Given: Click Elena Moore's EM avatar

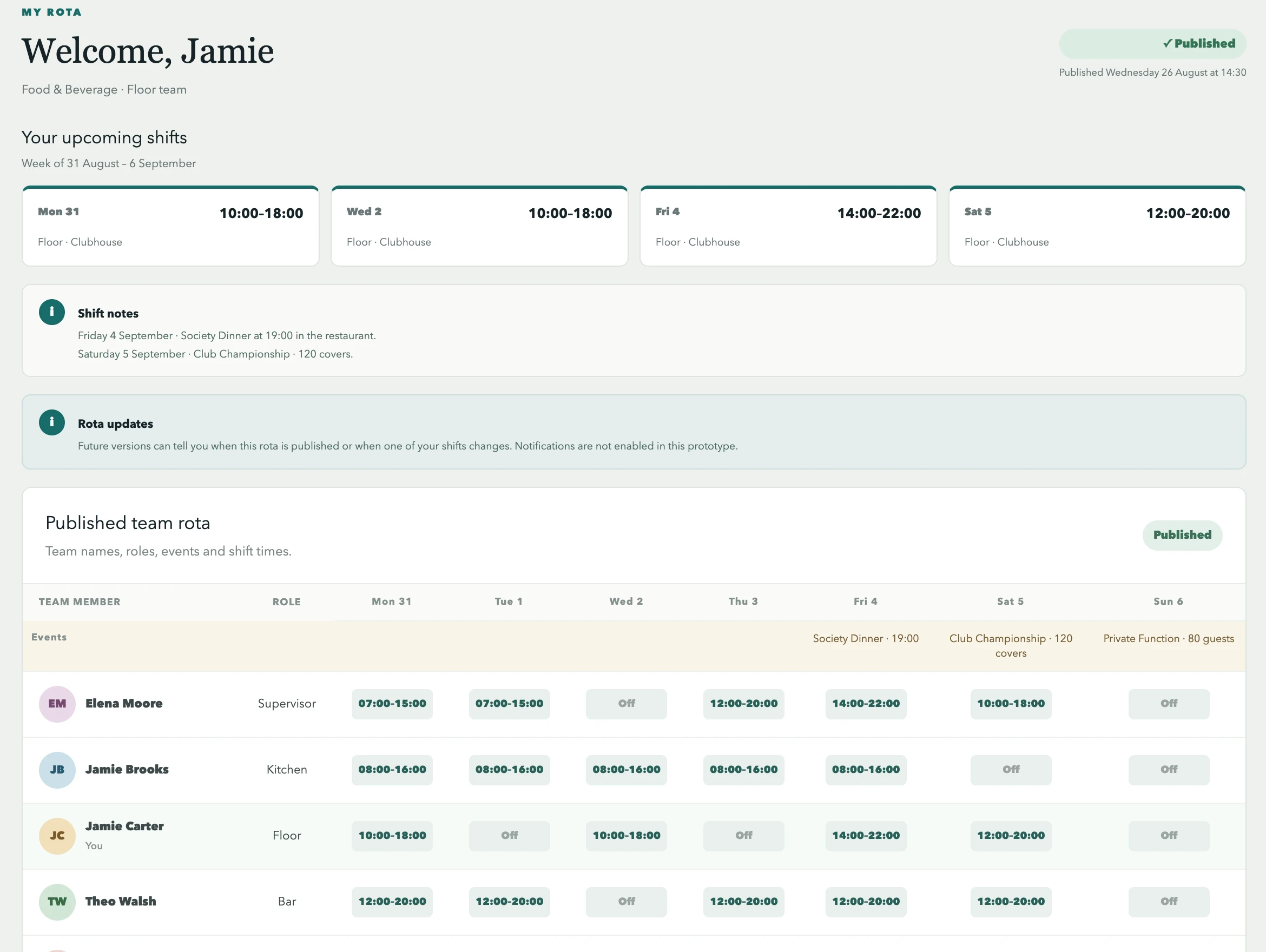Looking at the screenshot, I should [57, 704].
